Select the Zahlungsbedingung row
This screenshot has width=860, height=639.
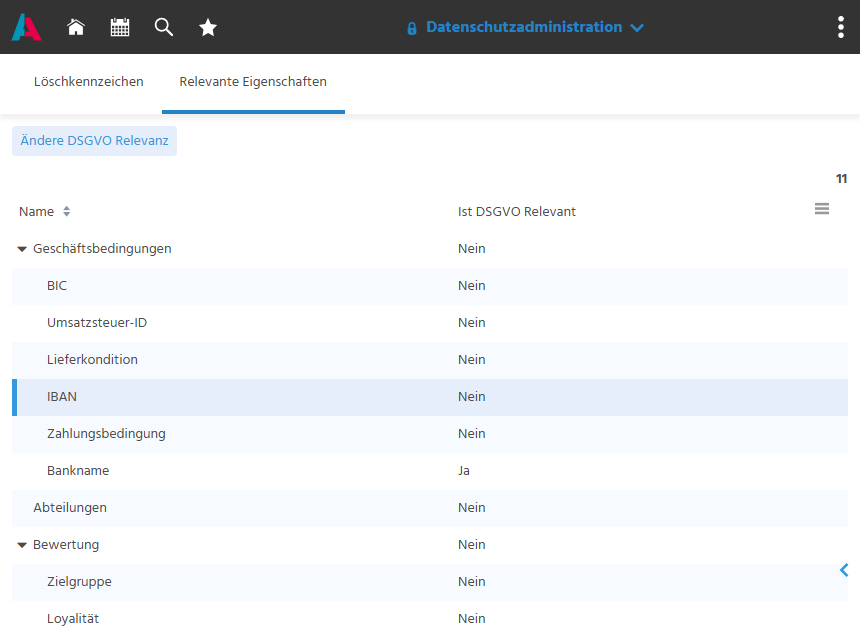(x=430, y=434)
